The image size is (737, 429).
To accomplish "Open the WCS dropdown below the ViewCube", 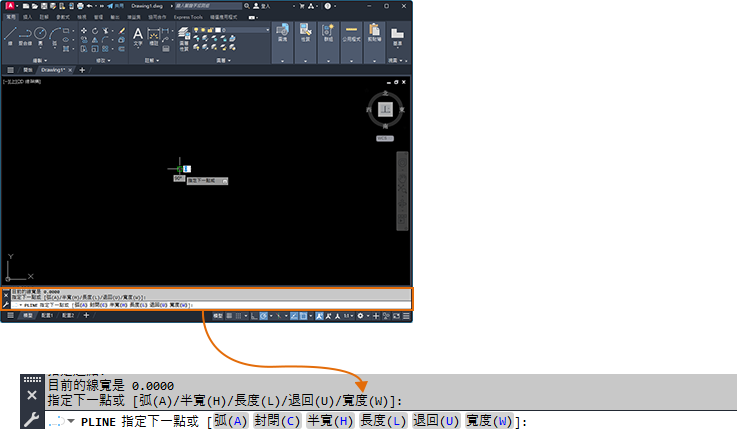I will tap(385, 139).
